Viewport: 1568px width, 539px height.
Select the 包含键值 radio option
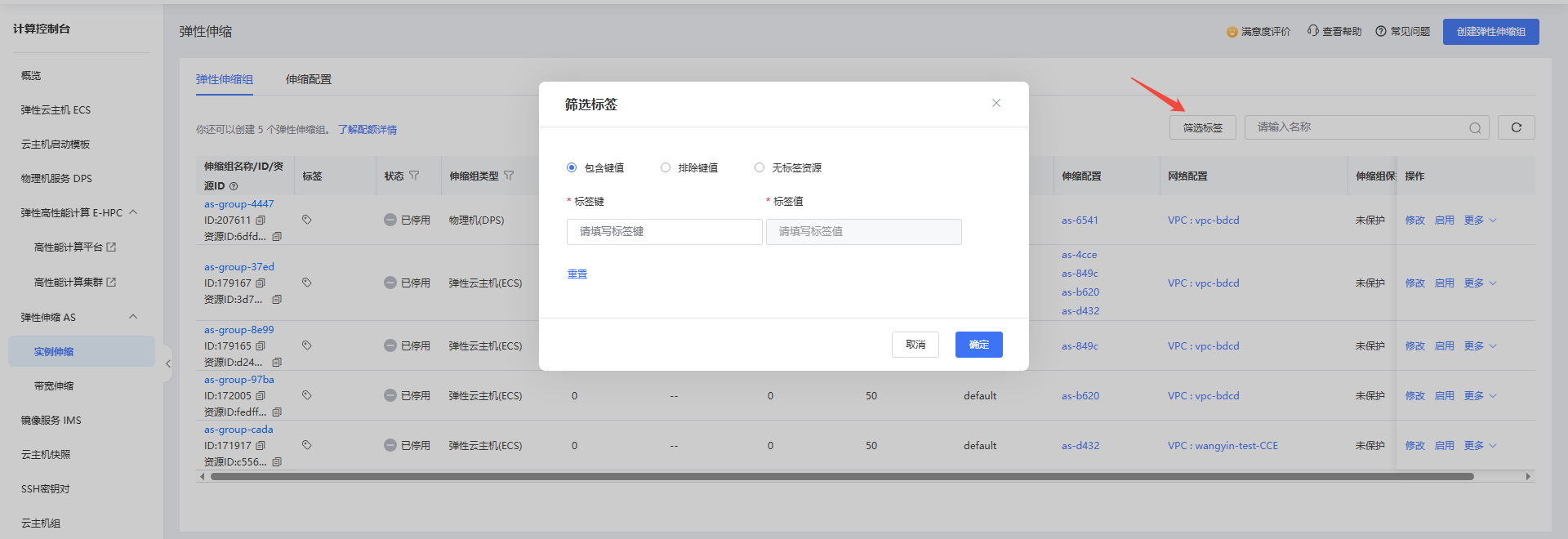(x=572, y=167)
